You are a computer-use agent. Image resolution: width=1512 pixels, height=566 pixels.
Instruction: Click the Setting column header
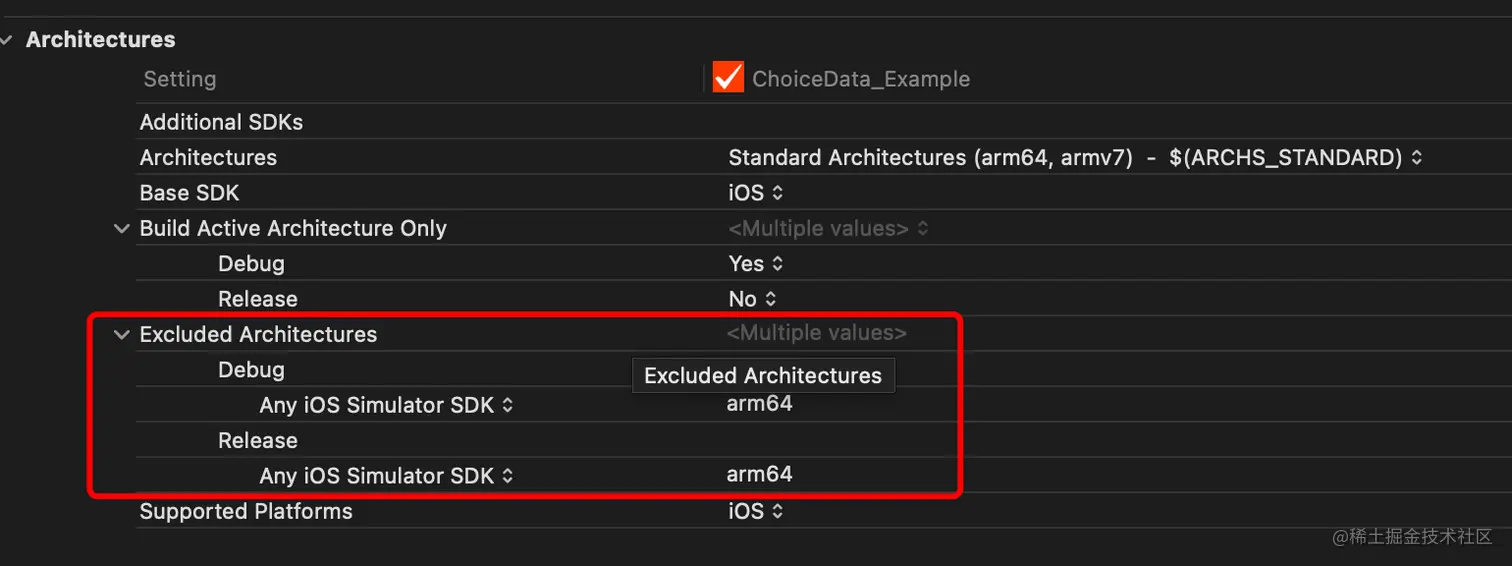click(179, 79)
